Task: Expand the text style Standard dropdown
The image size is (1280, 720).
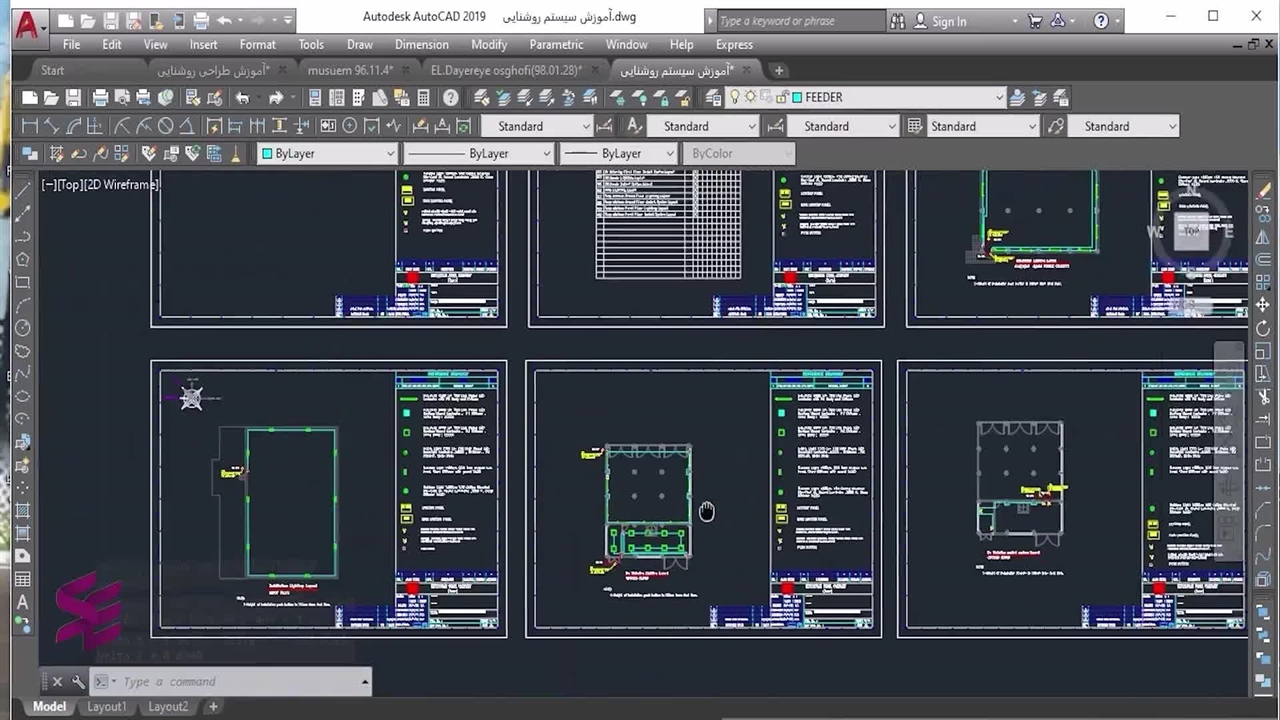Action: pyautogui.click(x=585, y=127)
